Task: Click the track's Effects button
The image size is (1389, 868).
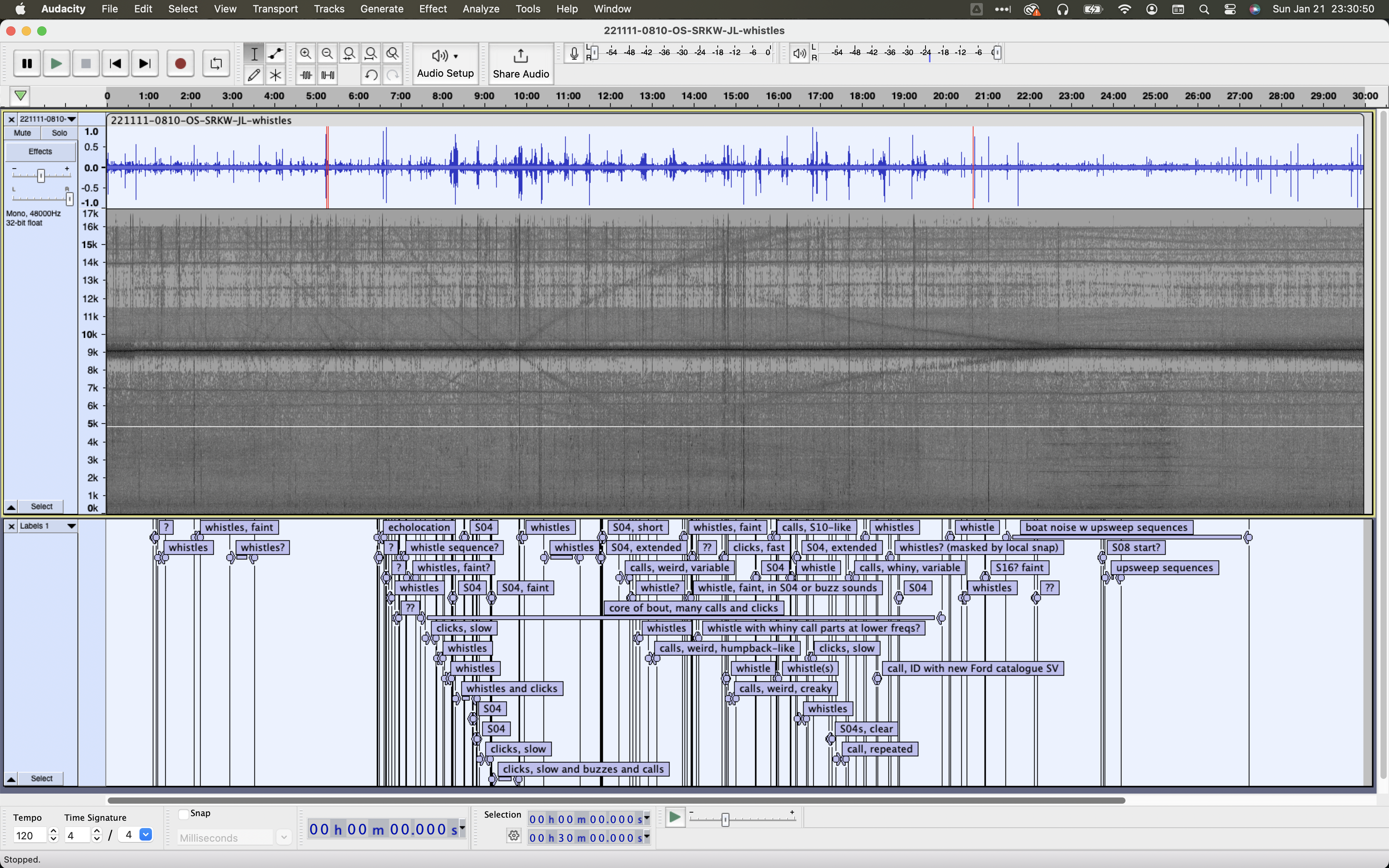Action: 40,152
